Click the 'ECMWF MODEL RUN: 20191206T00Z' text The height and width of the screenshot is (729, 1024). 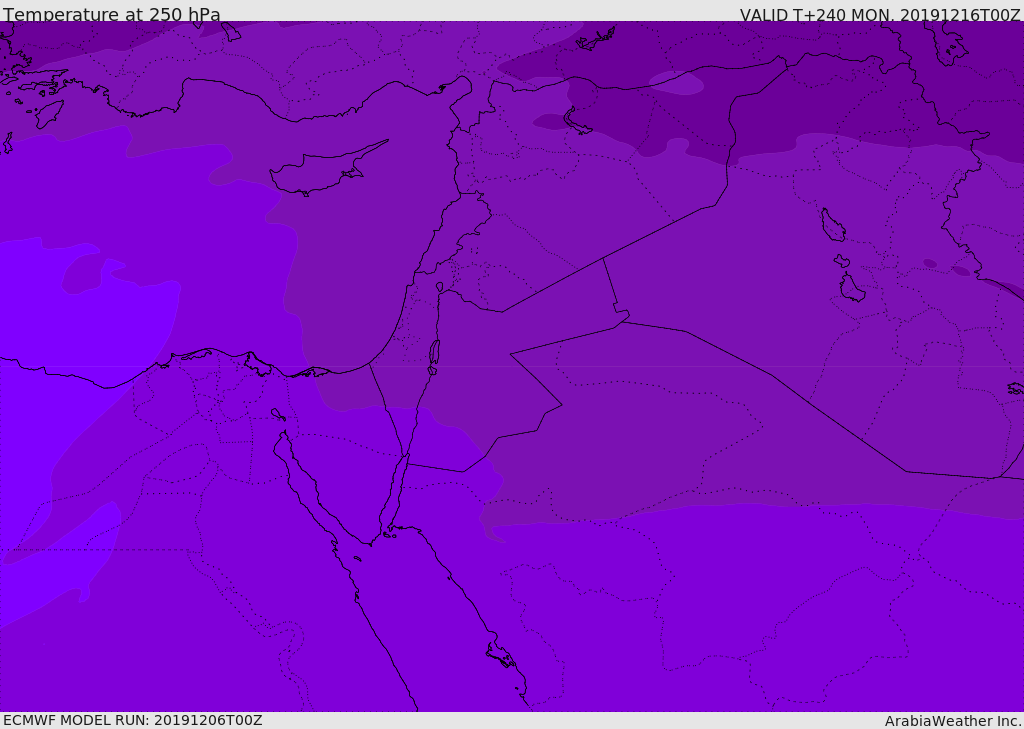(x=133, y=720)
